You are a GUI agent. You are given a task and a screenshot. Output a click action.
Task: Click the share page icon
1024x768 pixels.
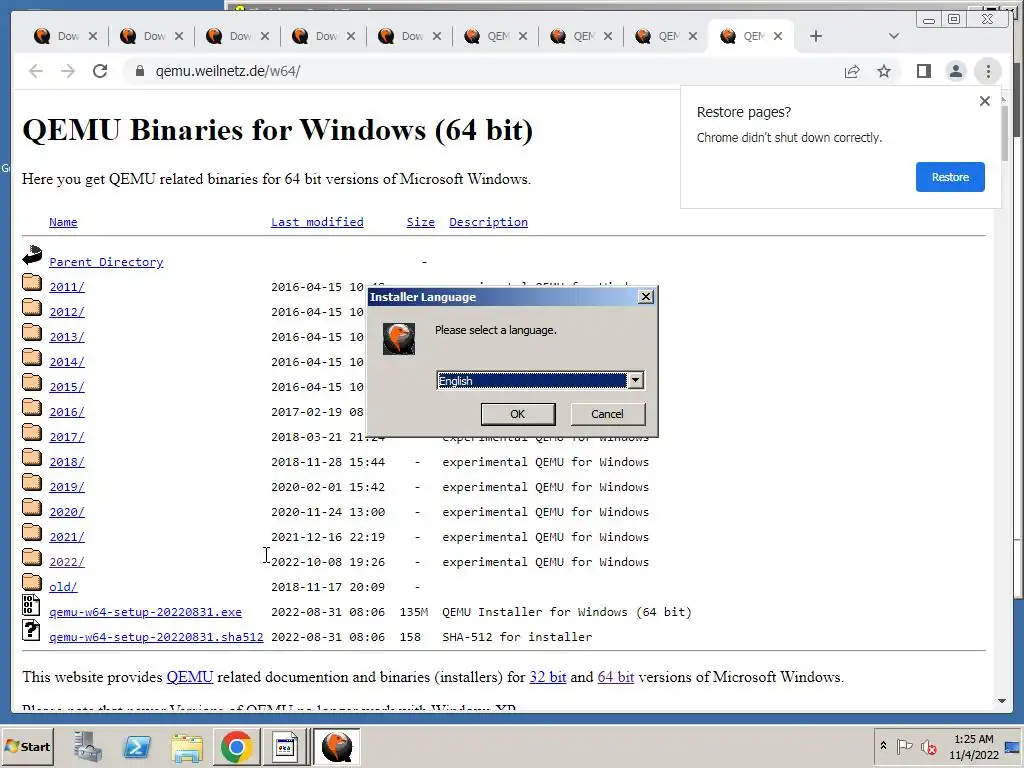[x=852, y=71]
